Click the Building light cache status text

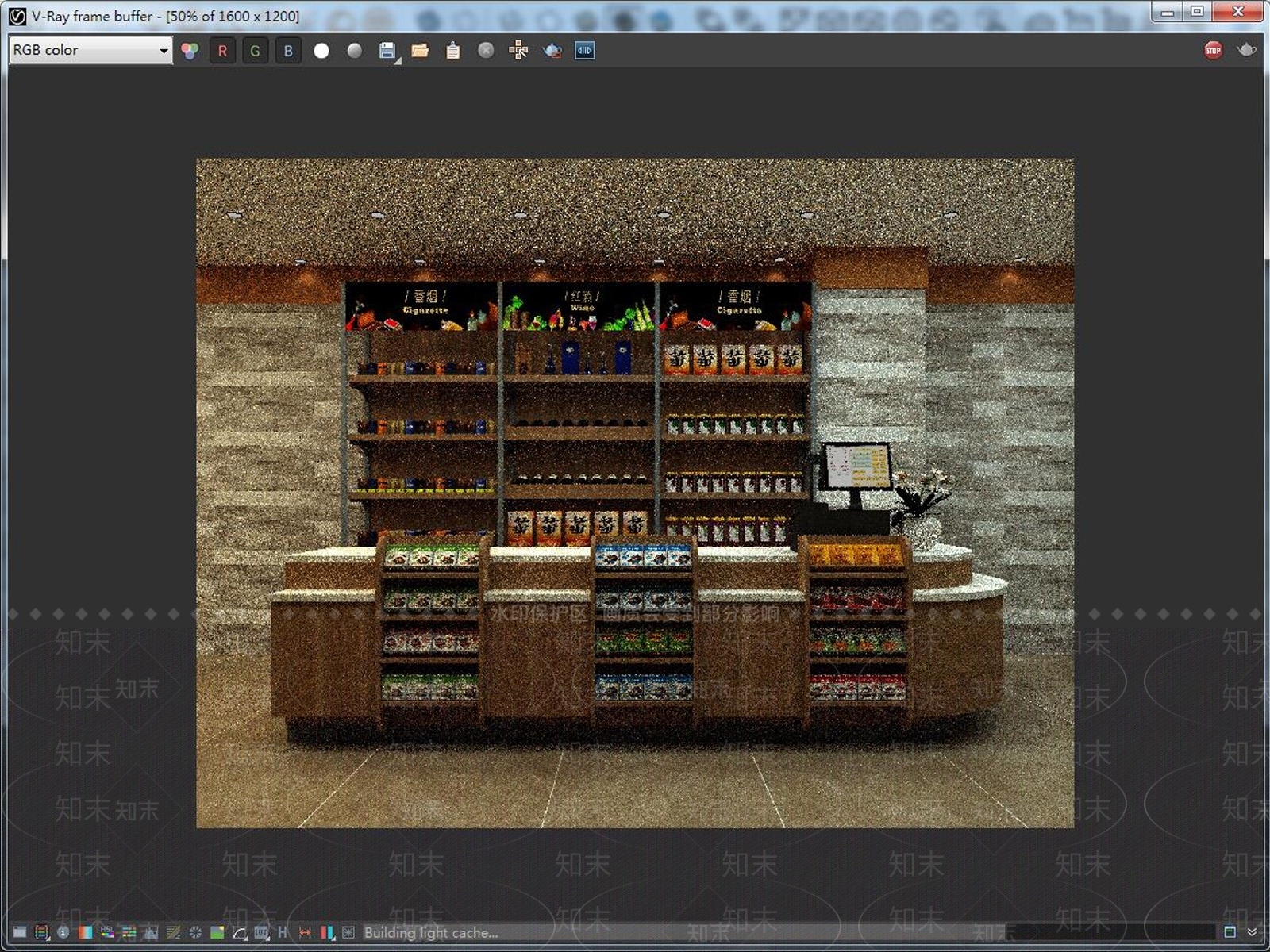click(x=431, y=933)
